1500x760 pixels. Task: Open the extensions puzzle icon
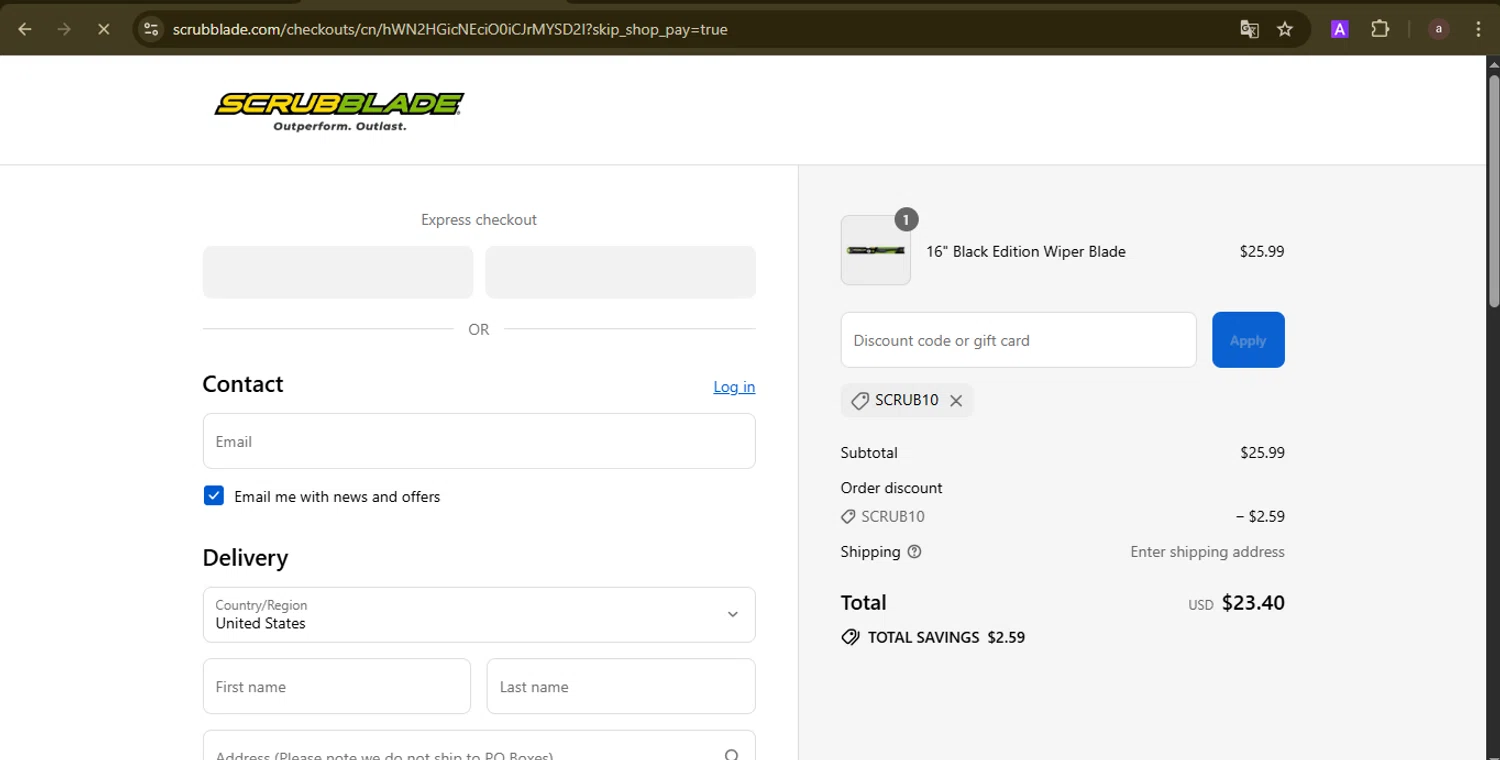point(1380,29)
